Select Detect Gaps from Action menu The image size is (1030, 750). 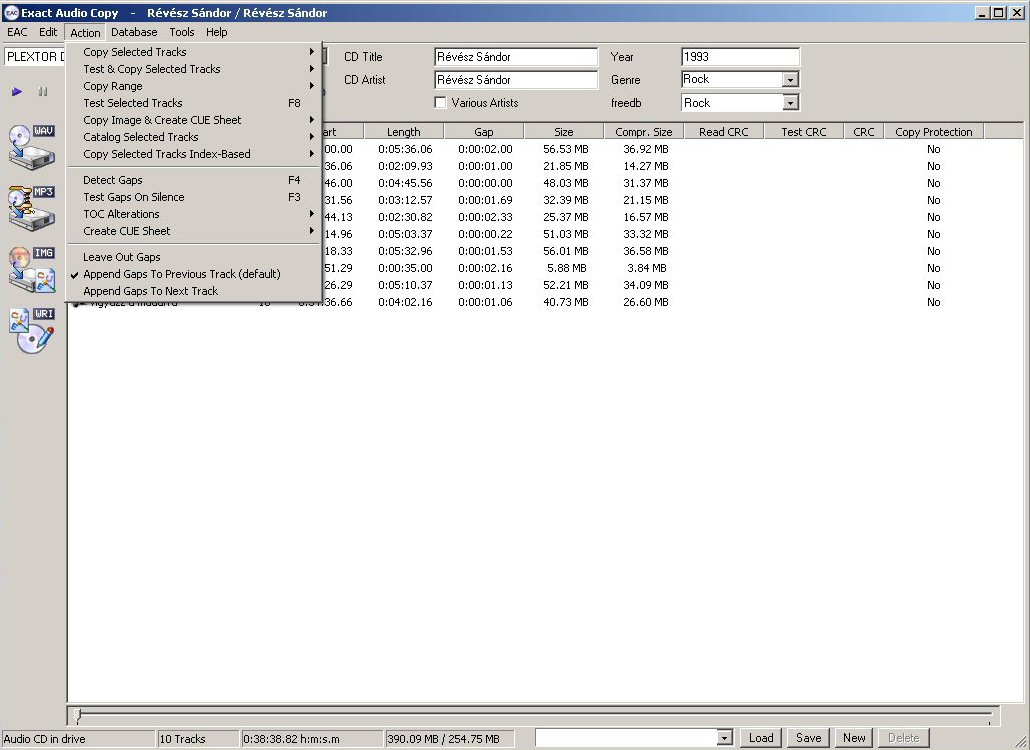coord(113,180)
